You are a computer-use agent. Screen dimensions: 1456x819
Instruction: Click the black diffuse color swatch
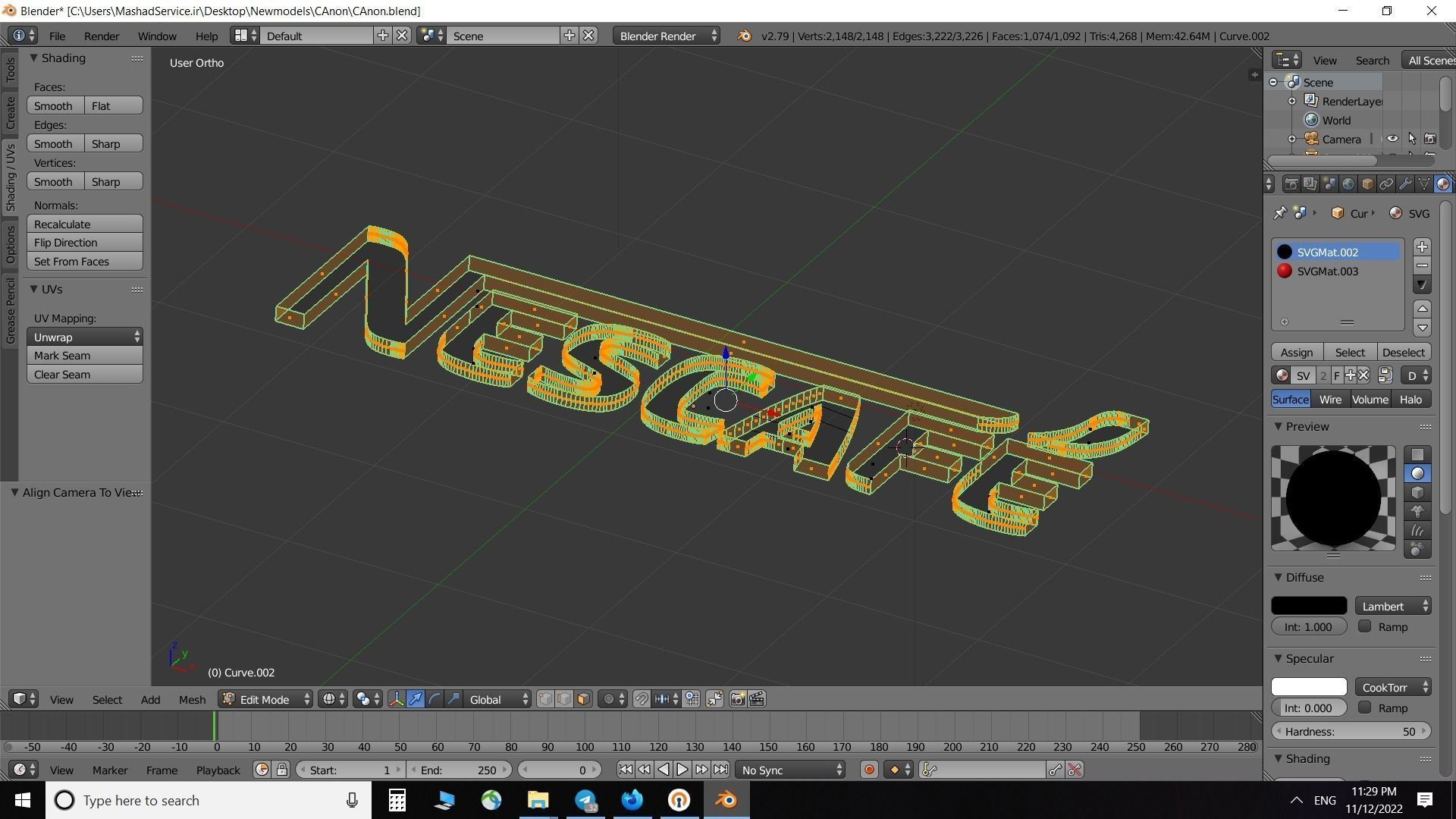point(1308,606)
